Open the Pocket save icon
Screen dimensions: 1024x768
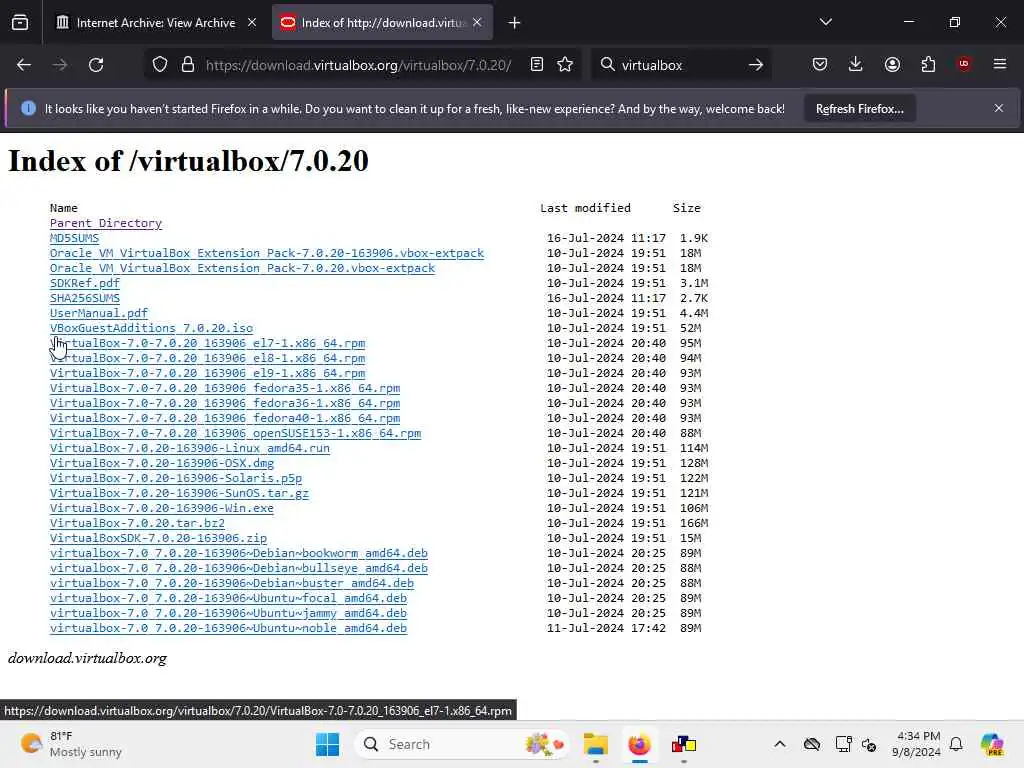(x=820, y=65)
